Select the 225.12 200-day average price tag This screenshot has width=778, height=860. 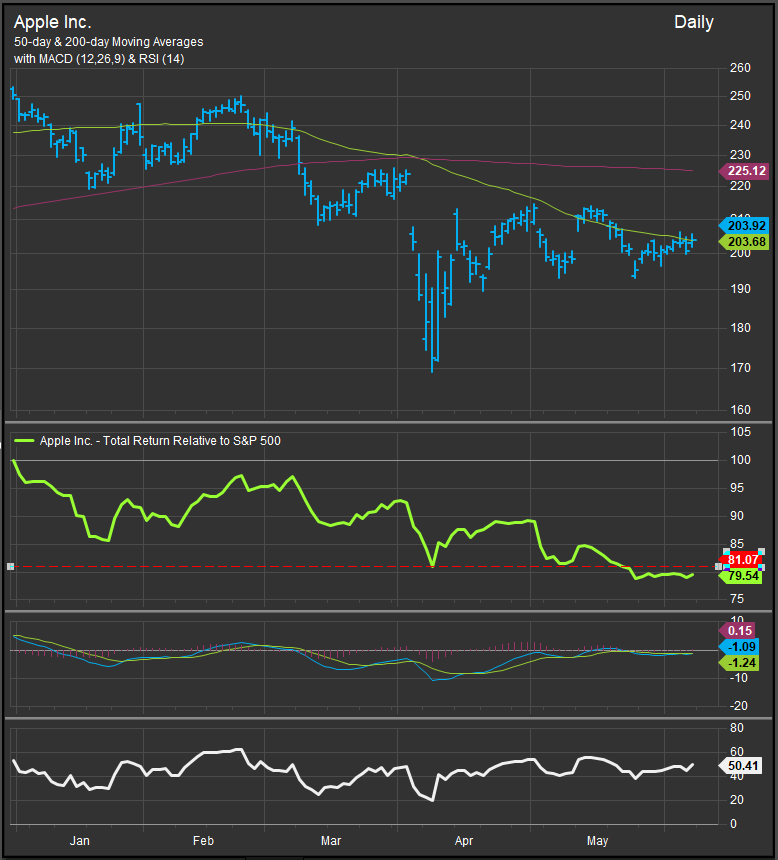pyautogui.click(x=744, y=171)
